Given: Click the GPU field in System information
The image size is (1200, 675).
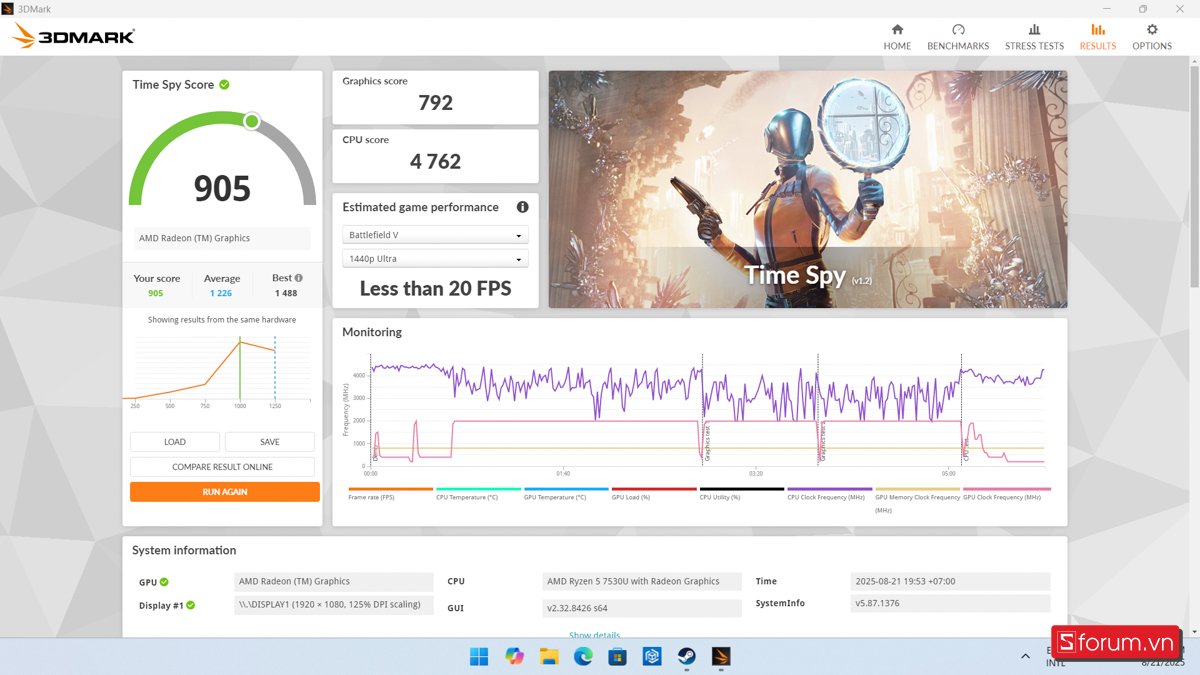Looking at the screenshot, I should tap(334, 581).
